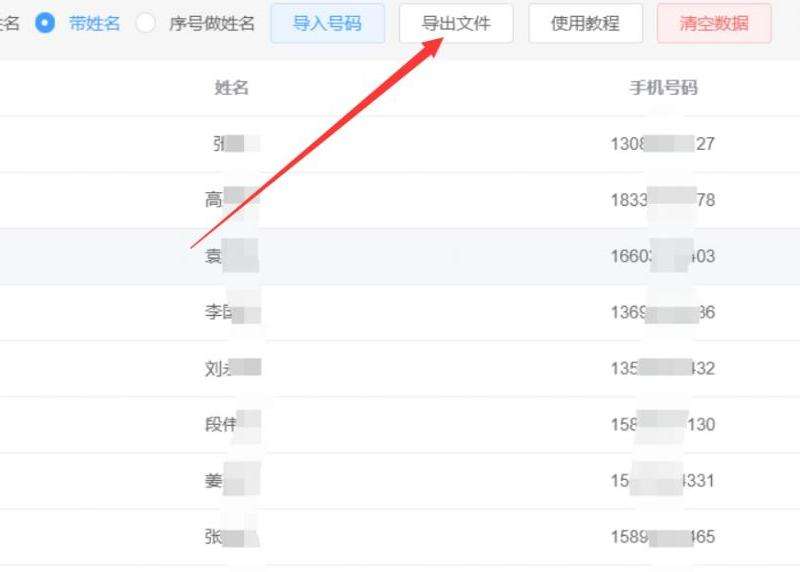Click the 姓名 column header

point(231,88)
